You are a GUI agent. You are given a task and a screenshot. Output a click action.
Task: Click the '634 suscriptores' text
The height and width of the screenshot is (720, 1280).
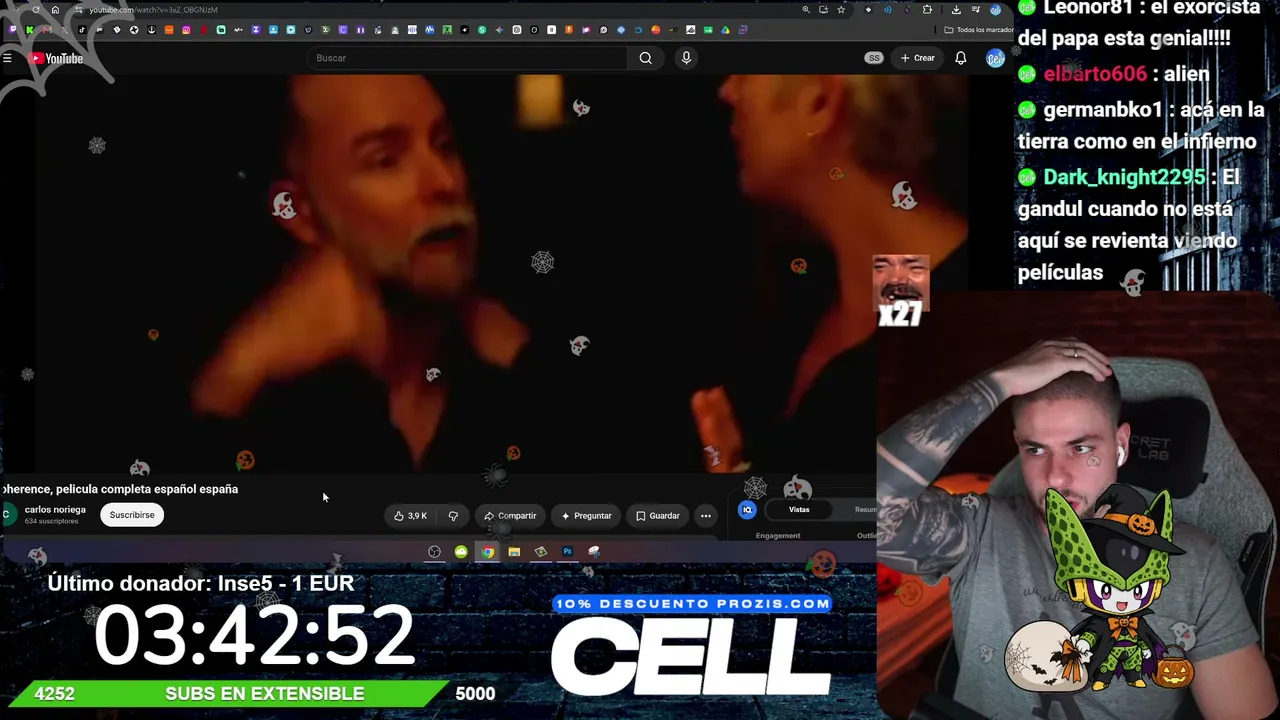[52, 522]
